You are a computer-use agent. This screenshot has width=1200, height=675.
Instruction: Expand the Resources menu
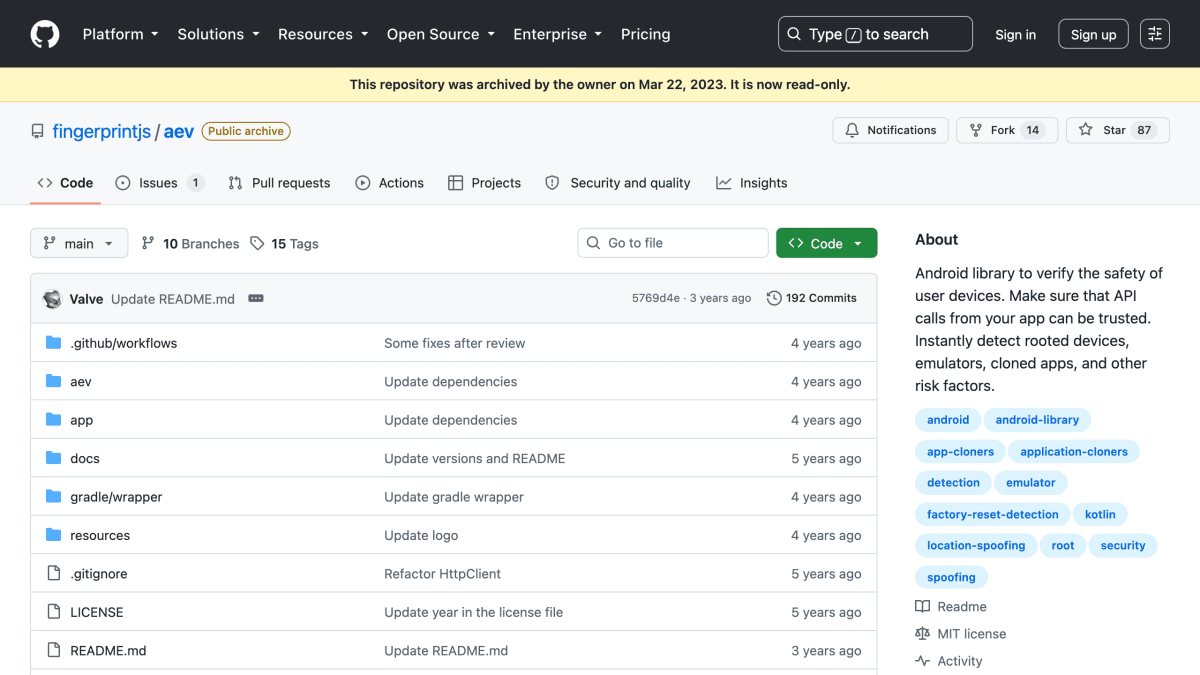click(323, 34)
